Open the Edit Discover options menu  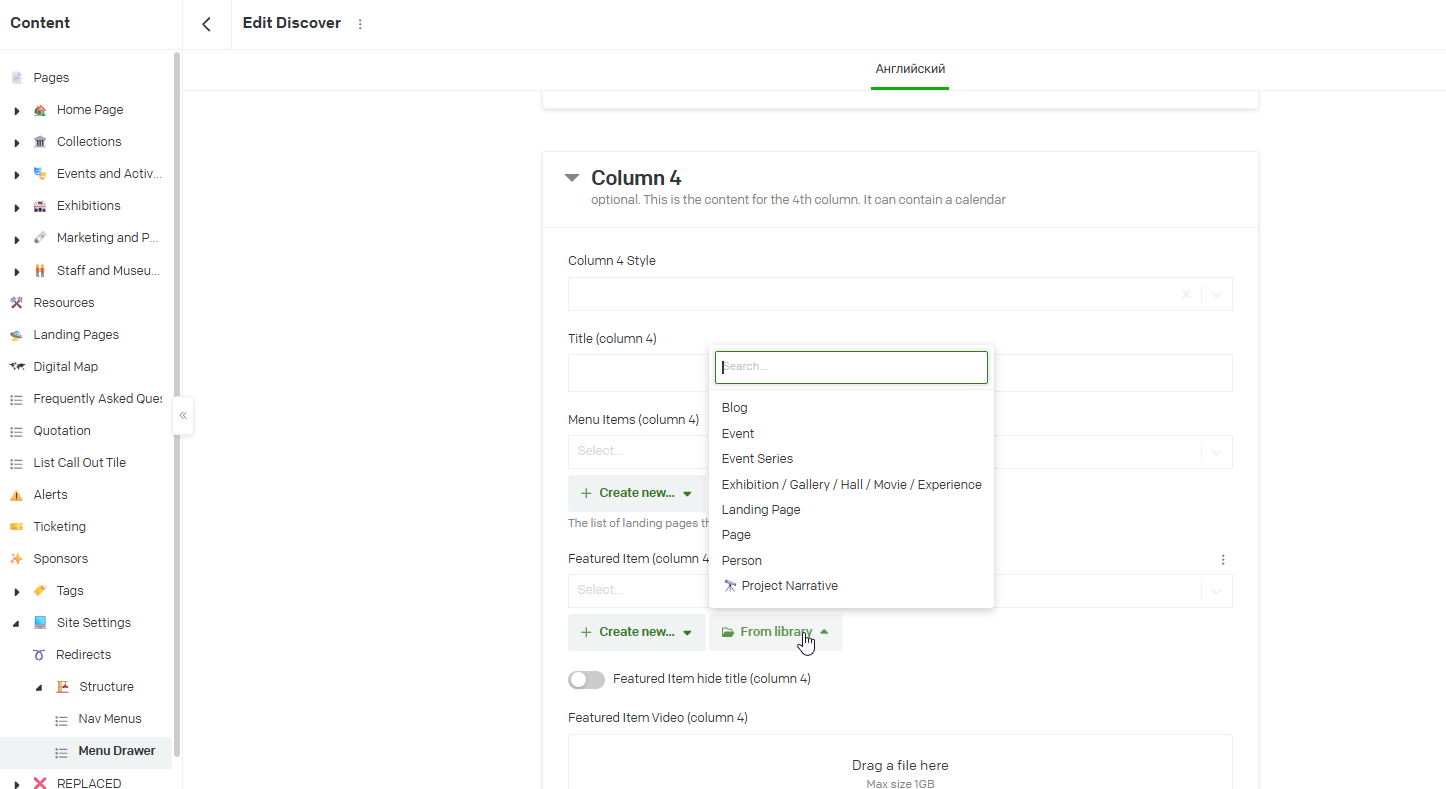point(360,24)
